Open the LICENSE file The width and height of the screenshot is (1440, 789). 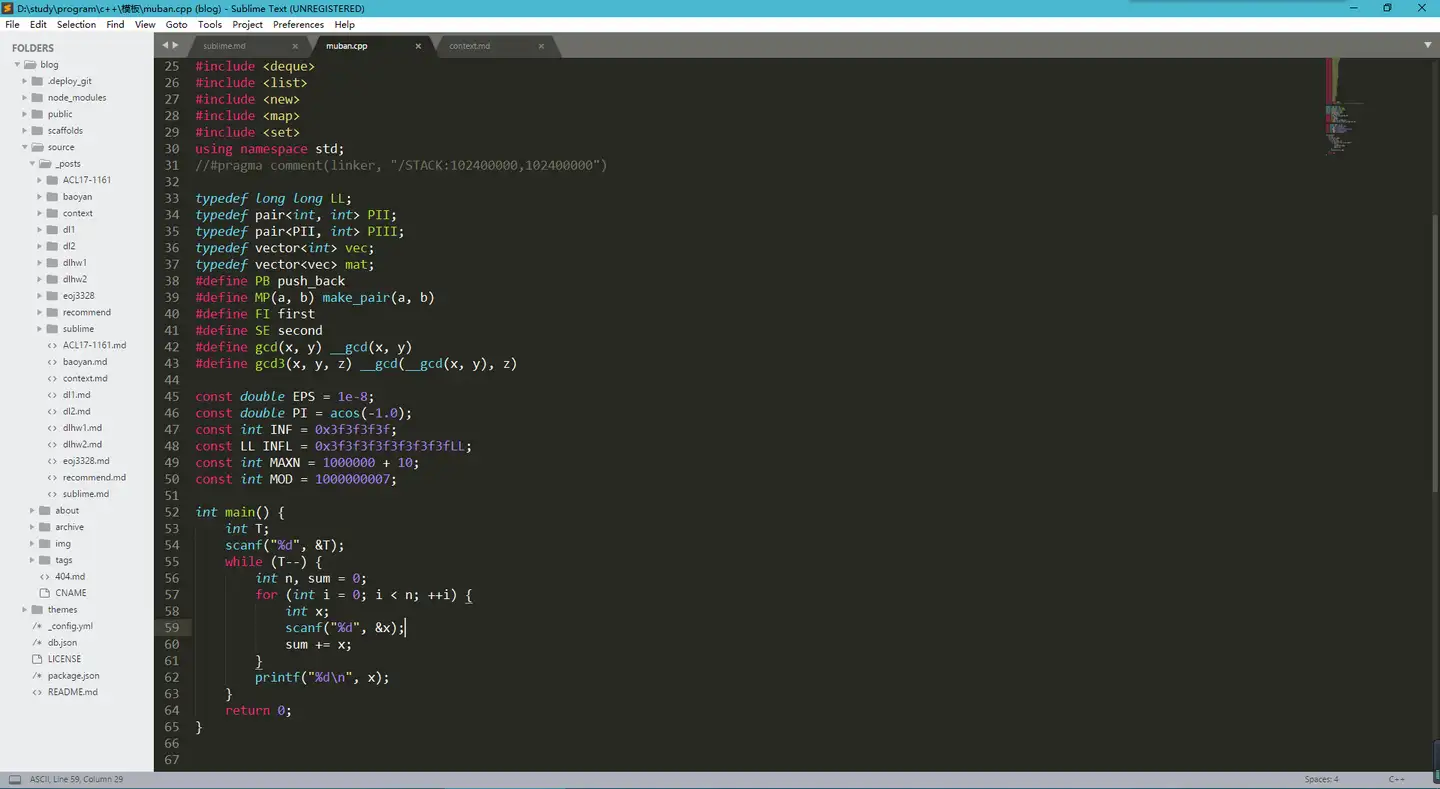point(64,659)
